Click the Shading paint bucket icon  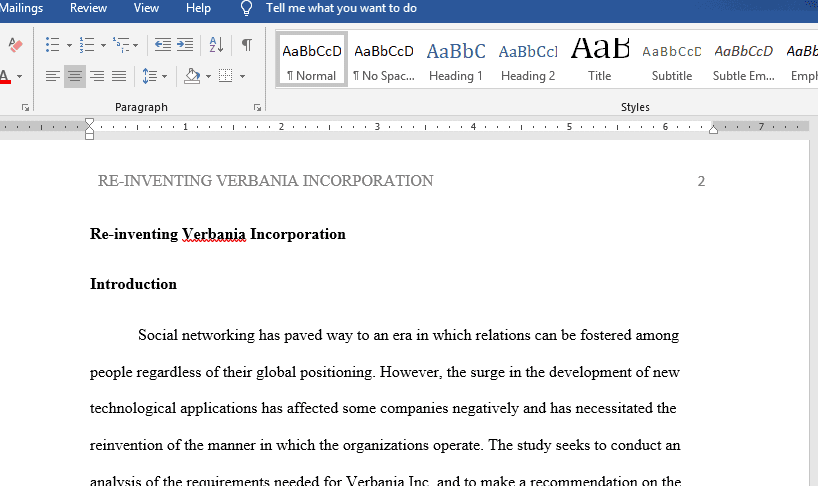tap(193, 76)
